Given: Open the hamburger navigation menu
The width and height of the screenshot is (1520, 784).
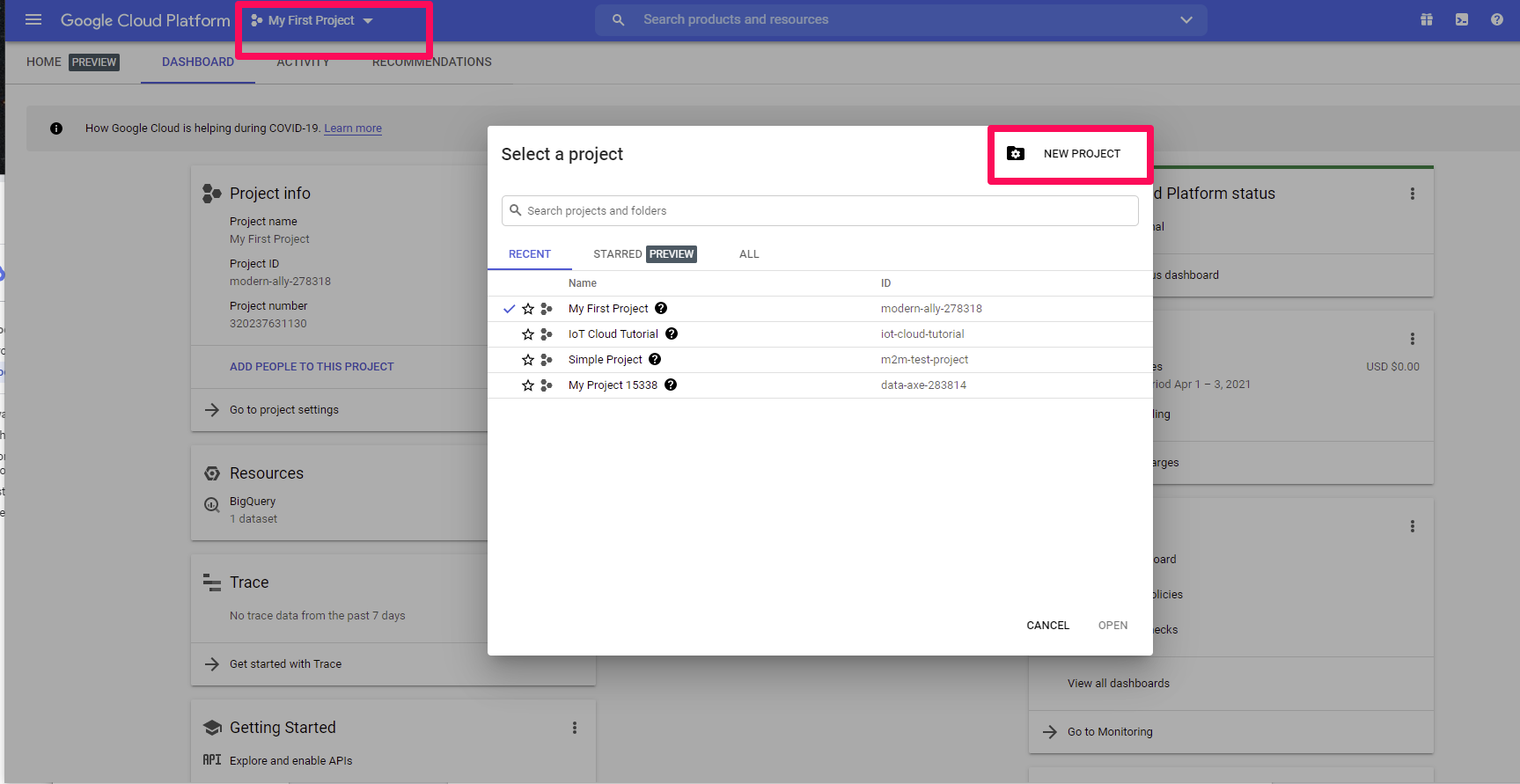Looking at the screenshot, I should 33,19.
